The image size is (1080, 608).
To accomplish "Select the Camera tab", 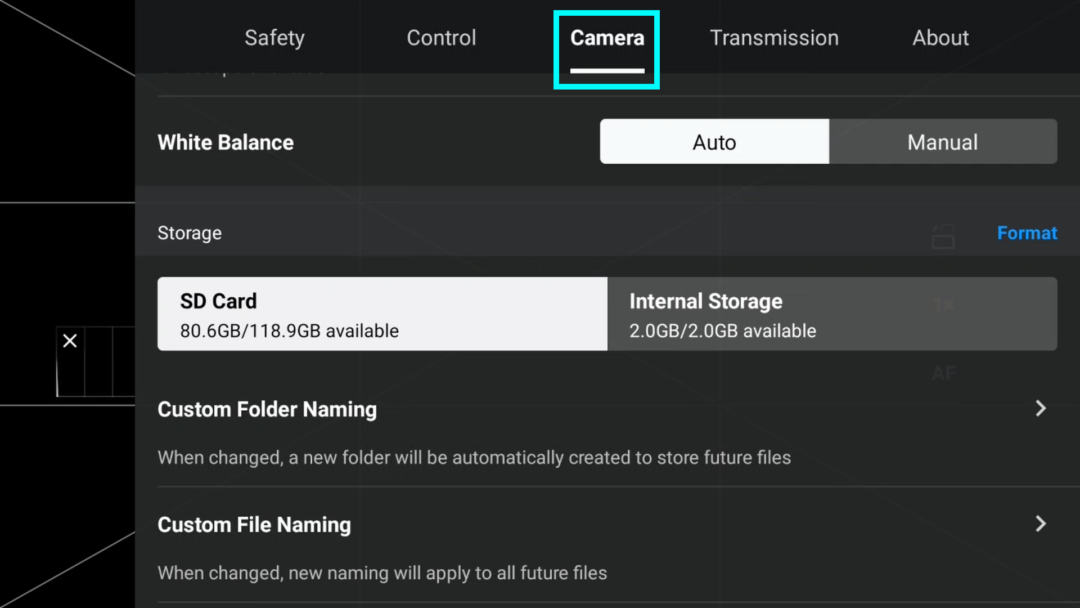I will point(606,37).
